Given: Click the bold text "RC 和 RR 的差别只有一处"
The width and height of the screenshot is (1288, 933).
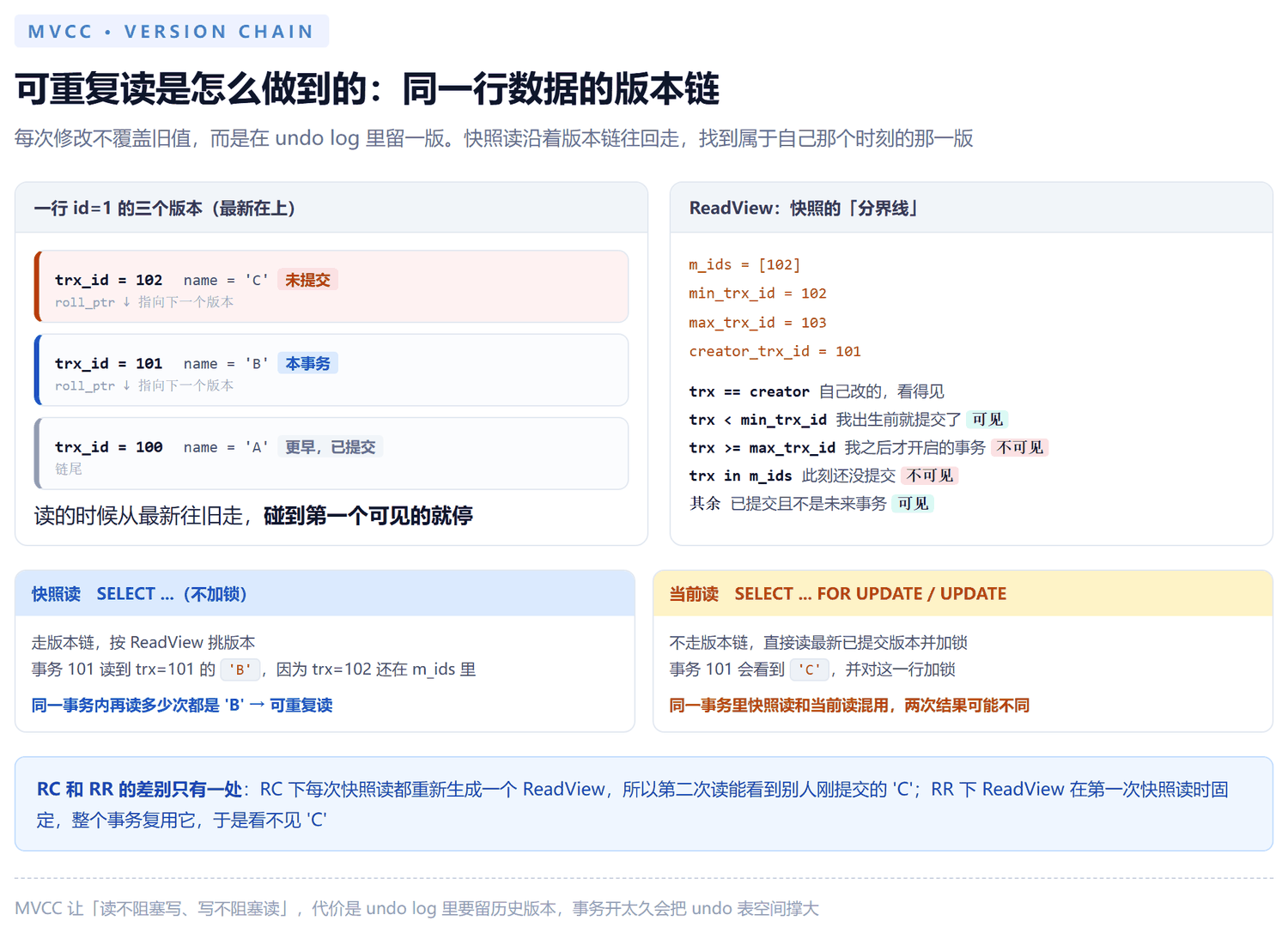Looking at the screenshot, I should point(139,789).
